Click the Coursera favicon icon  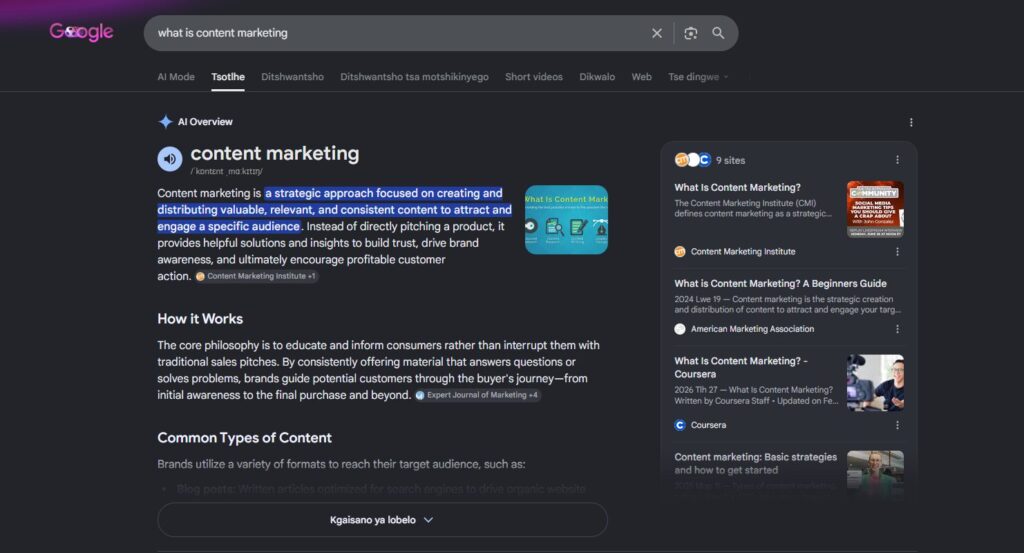pyautogui.click(x=680, y=425)
